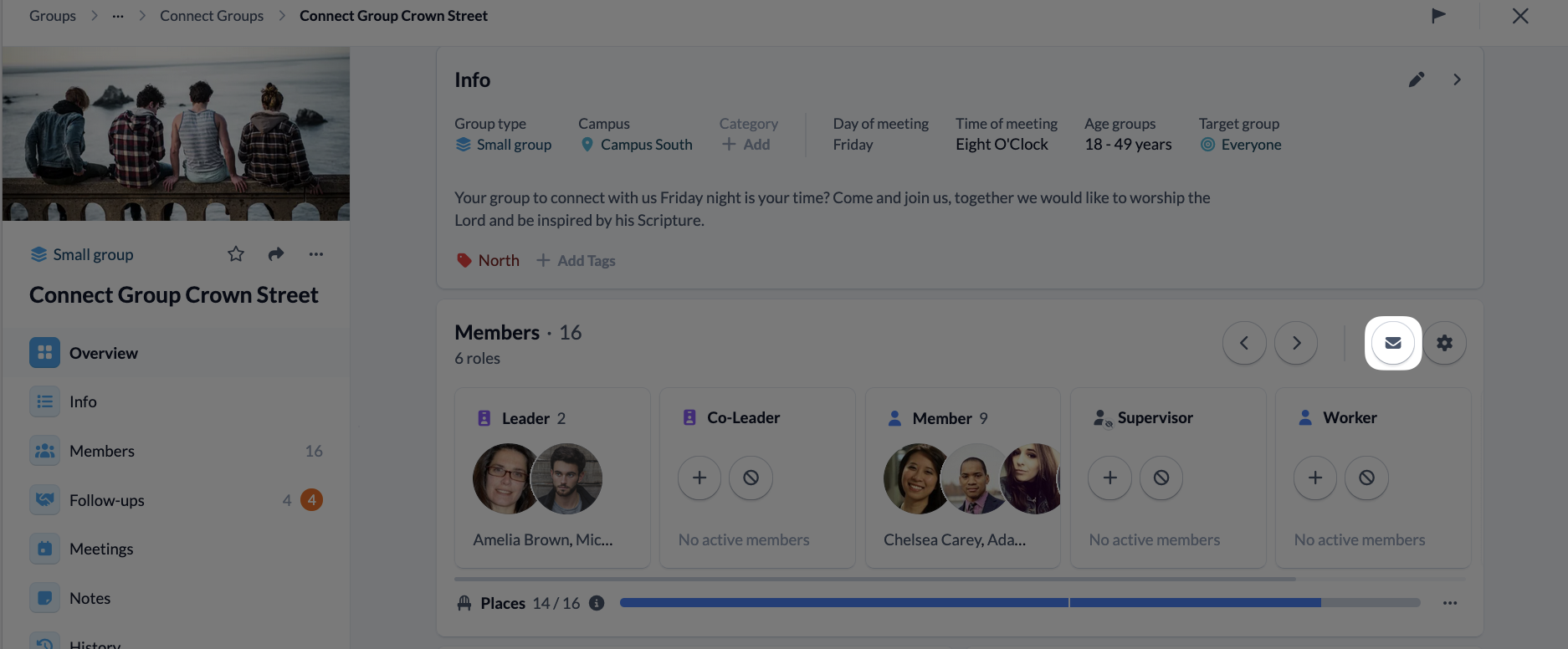Click the Places info icon

coord(597,603)
